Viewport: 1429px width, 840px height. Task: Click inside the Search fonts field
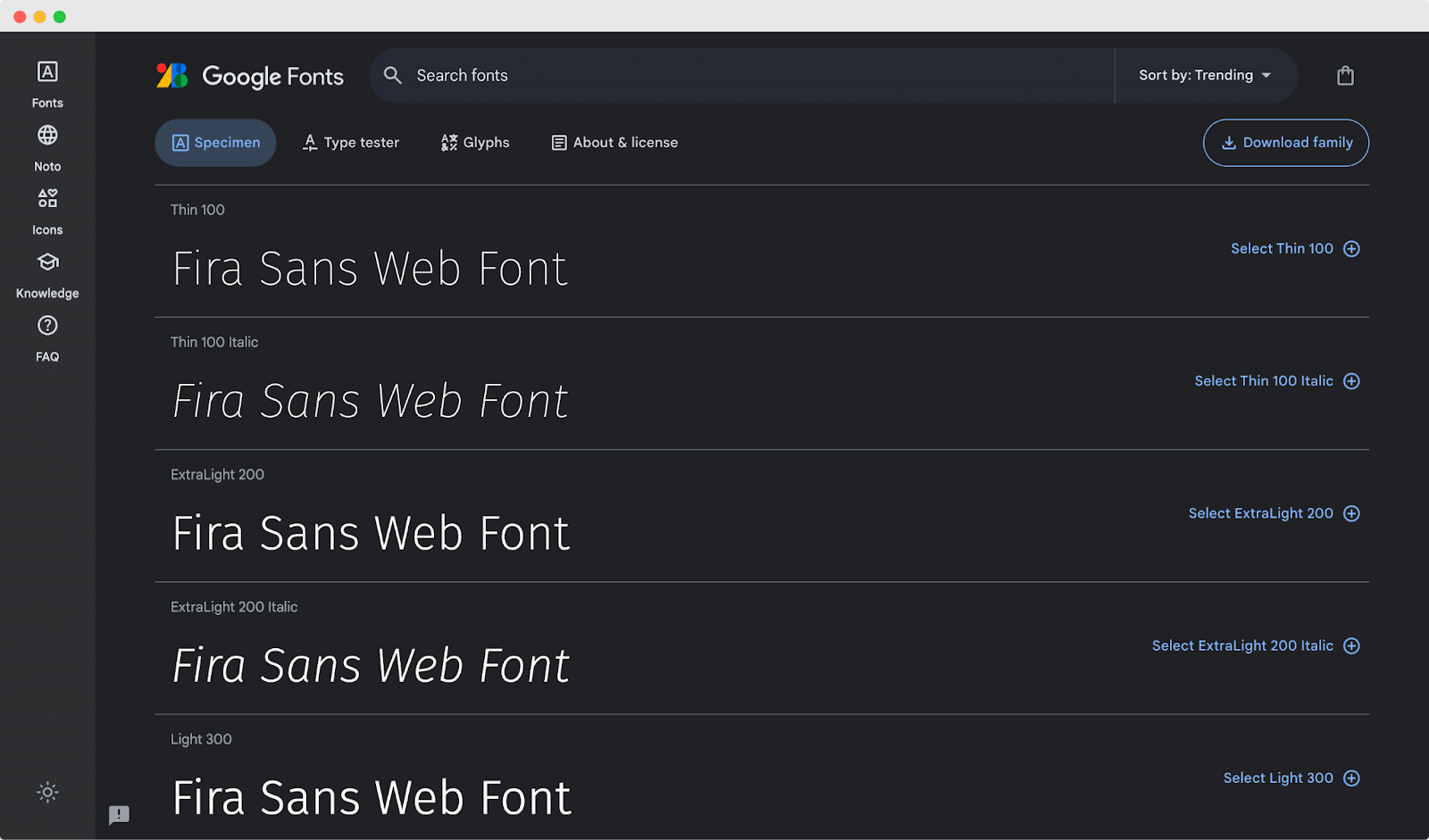(x=741, y=75)
